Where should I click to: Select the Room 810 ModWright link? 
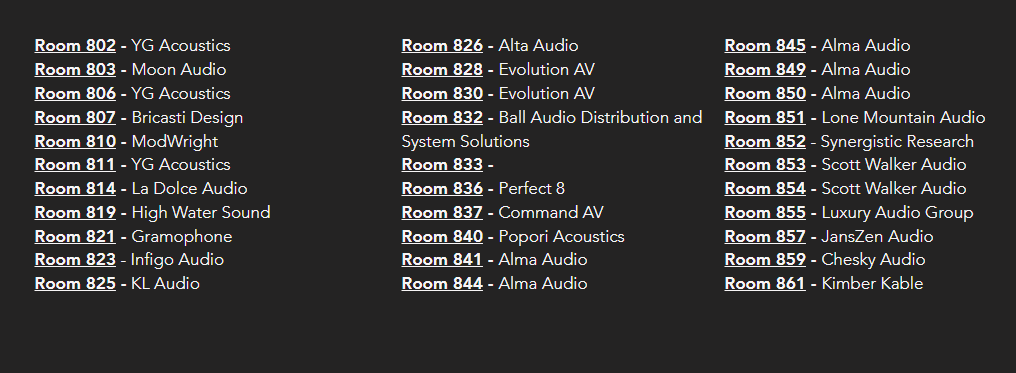pos(75,142)
